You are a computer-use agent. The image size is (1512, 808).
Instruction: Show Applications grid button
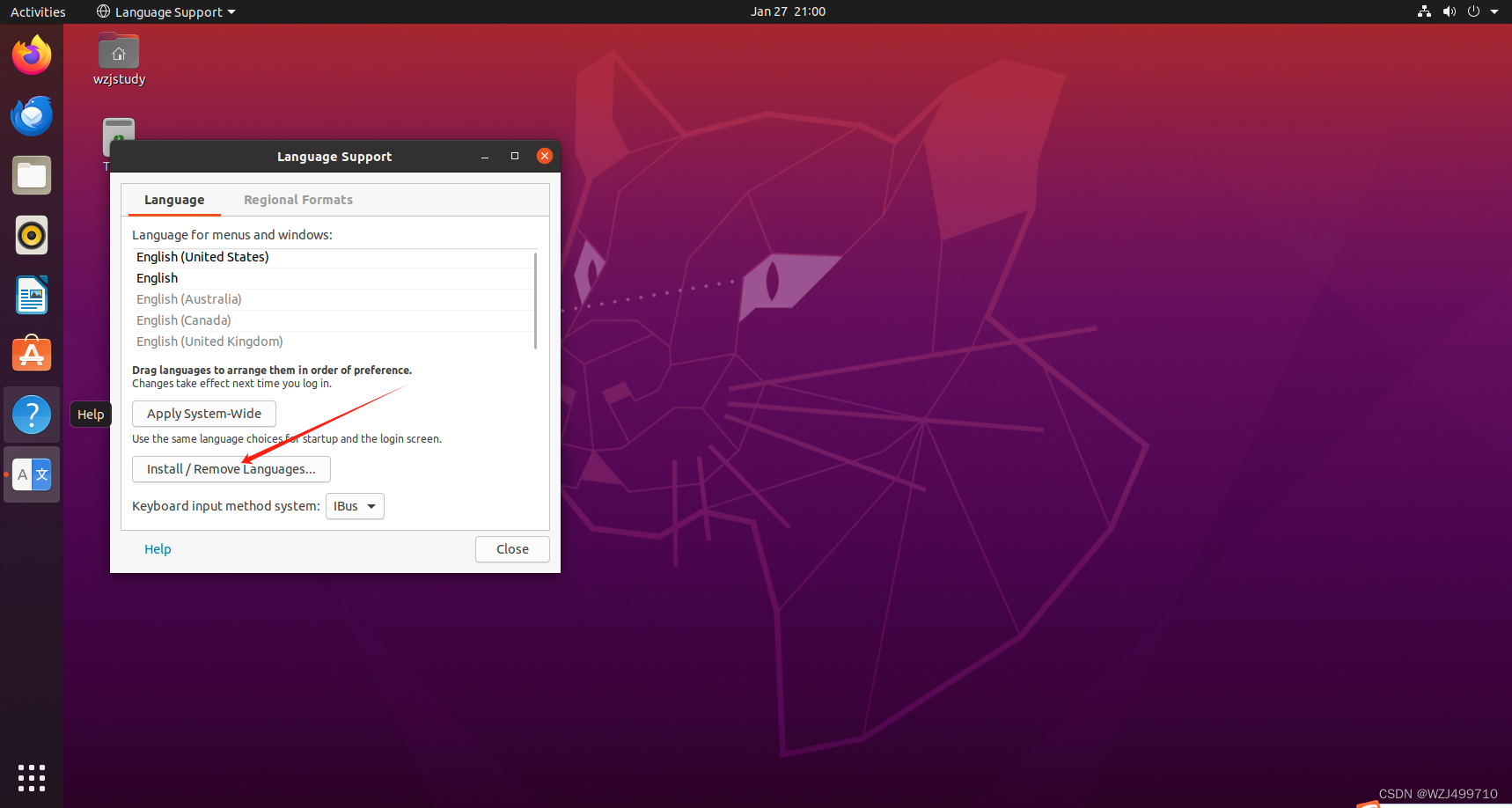tap(32, 777)
